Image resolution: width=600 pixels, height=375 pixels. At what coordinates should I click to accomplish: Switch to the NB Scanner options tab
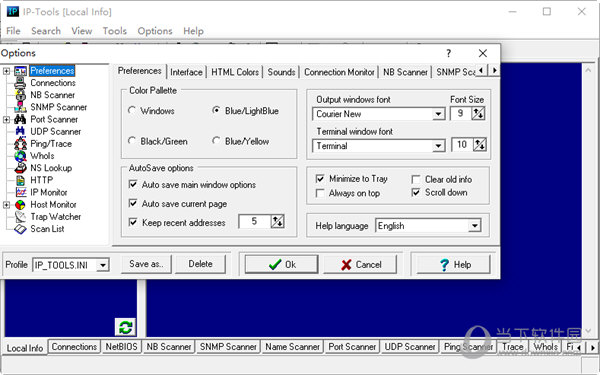(x=405, y=72)
